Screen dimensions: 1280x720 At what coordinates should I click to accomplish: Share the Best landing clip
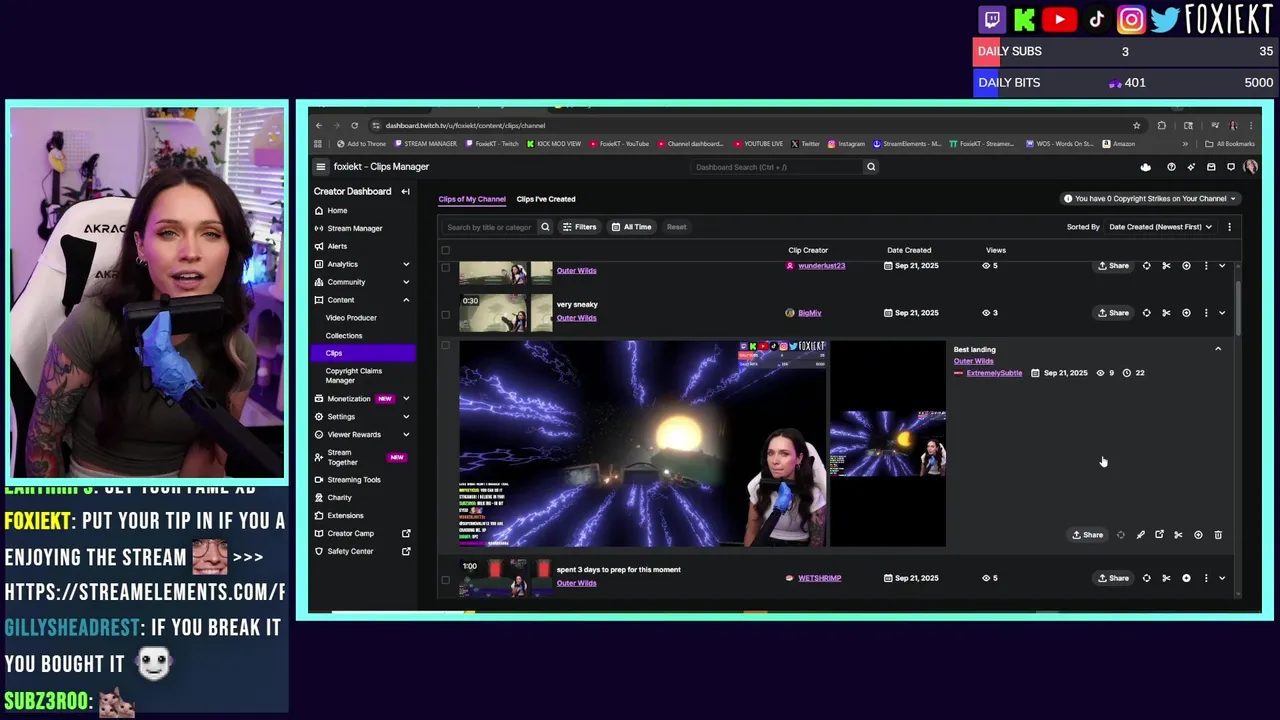click(1088, 535)
